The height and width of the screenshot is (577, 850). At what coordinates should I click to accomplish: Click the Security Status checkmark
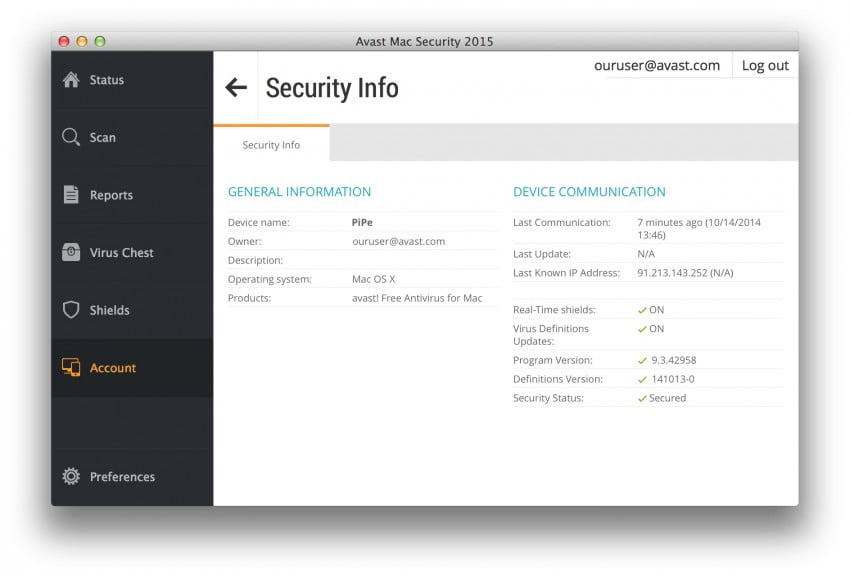click(642, 399)
